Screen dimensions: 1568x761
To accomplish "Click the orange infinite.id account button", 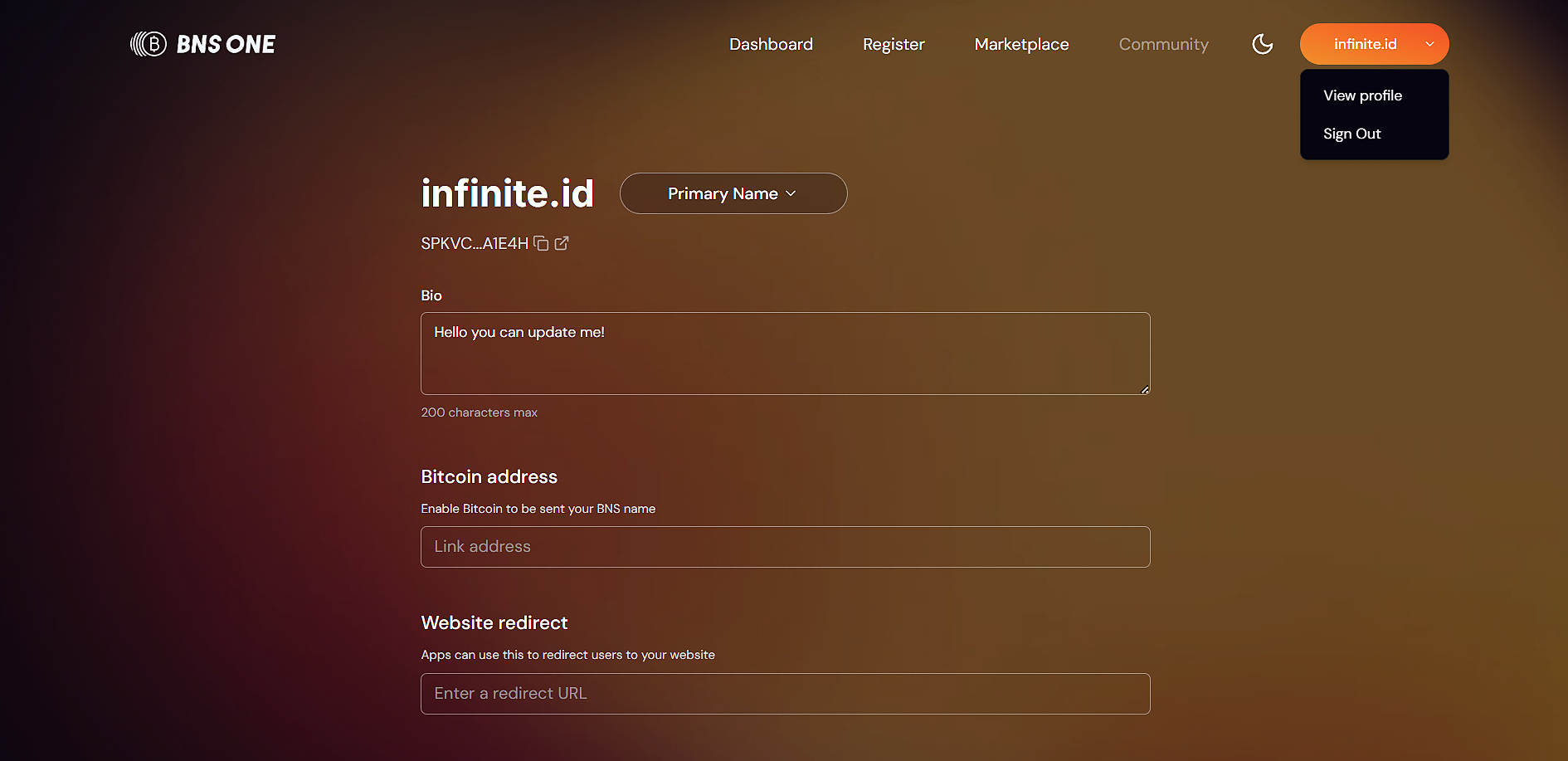I will point(1365,44).
